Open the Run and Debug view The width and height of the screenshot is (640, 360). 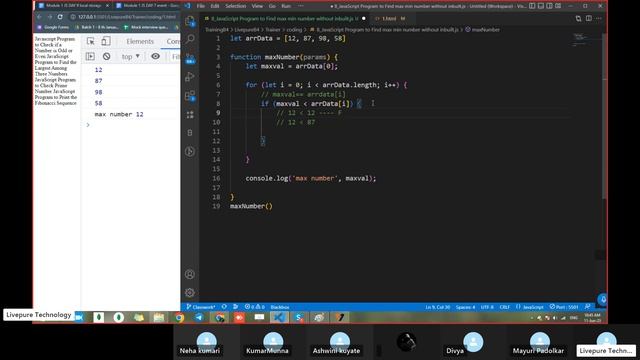coord(190,77)
